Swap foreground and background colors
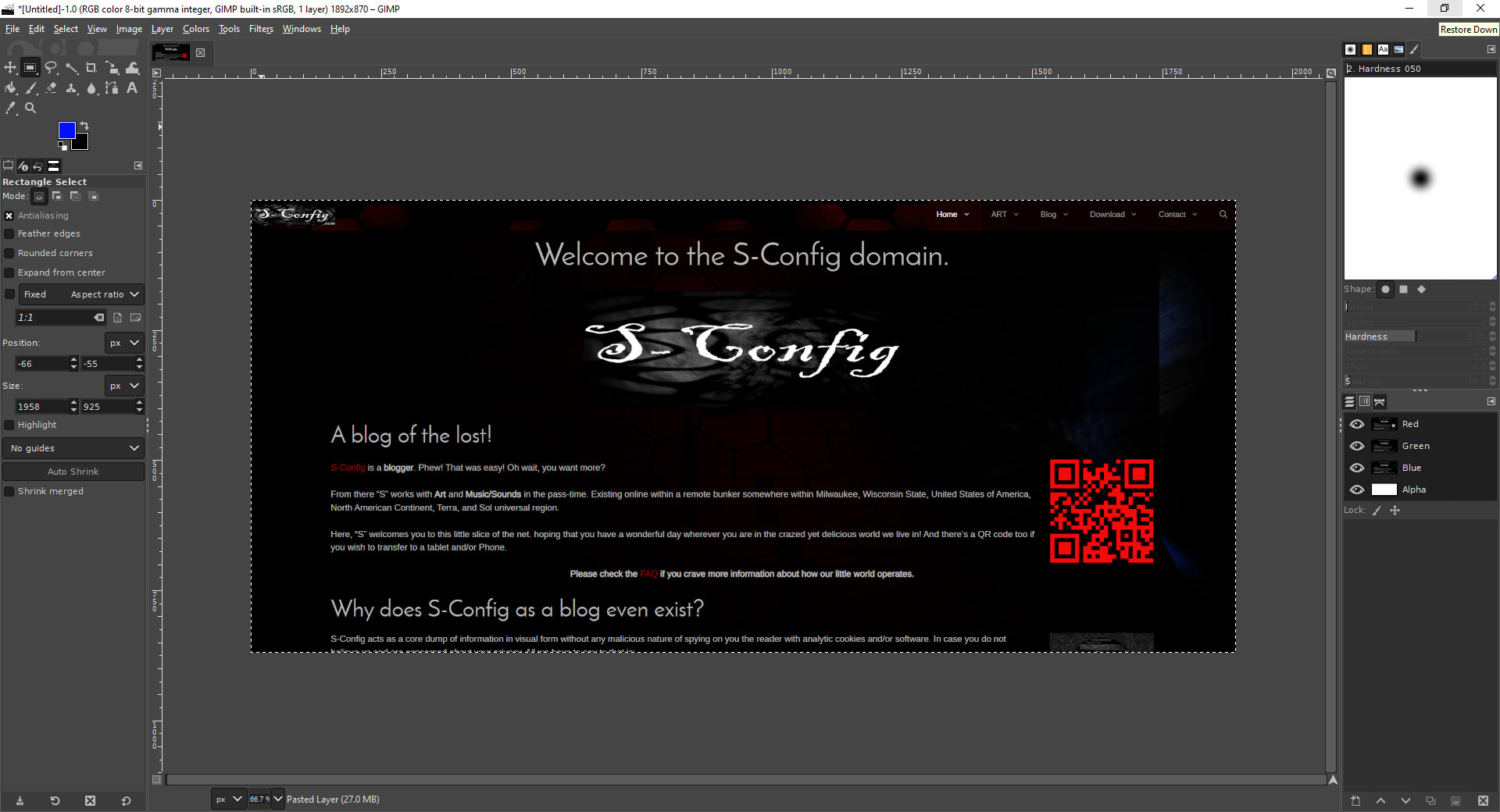 click(x=84, y=126)
